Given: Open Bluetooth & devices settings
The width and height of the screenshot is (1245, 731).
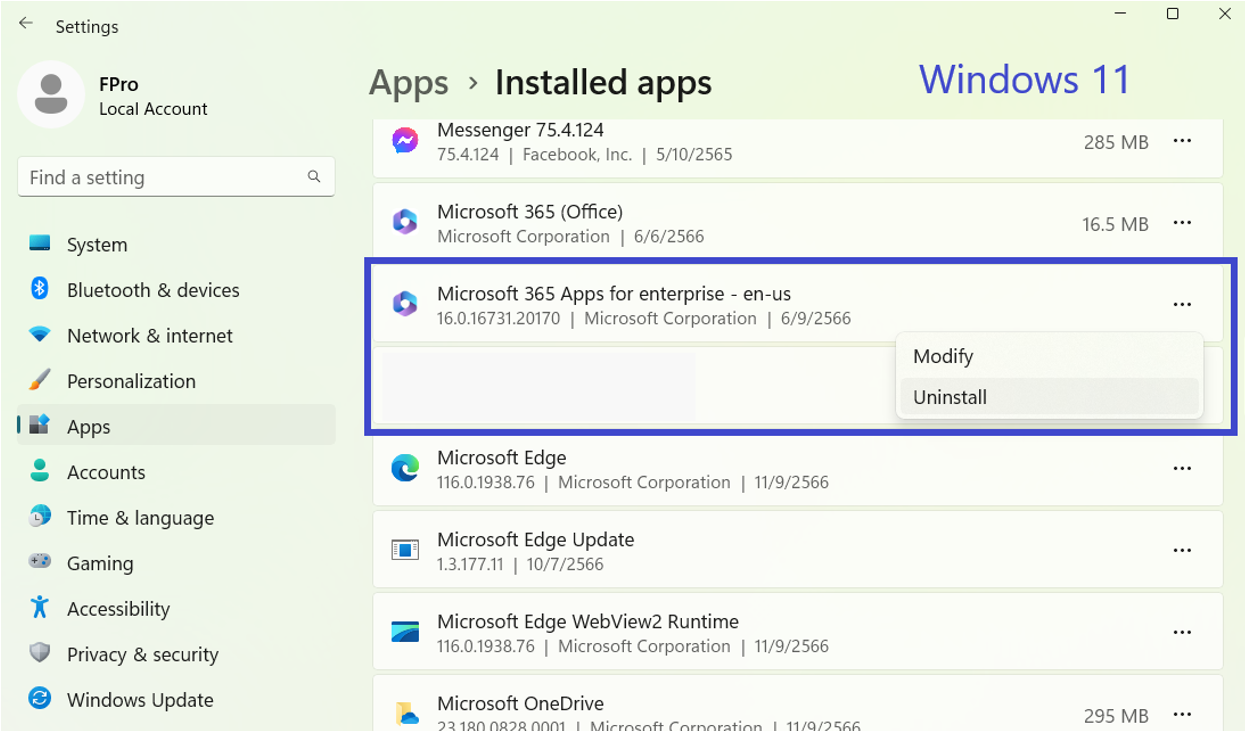Looking at the screenshot, I should pyautogui.click(x=152, y=290).
